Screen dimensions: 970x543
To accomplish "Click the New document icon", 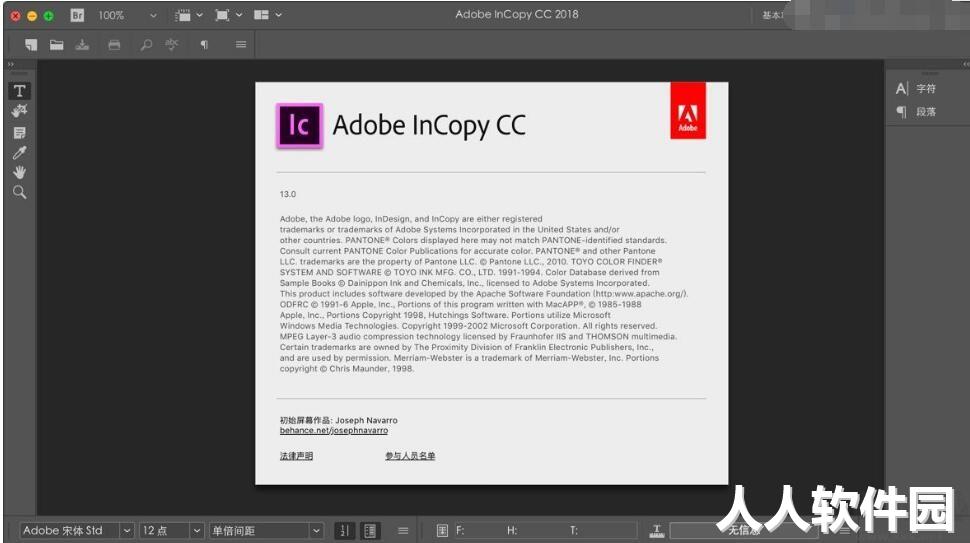I will (x=31, y=45).
